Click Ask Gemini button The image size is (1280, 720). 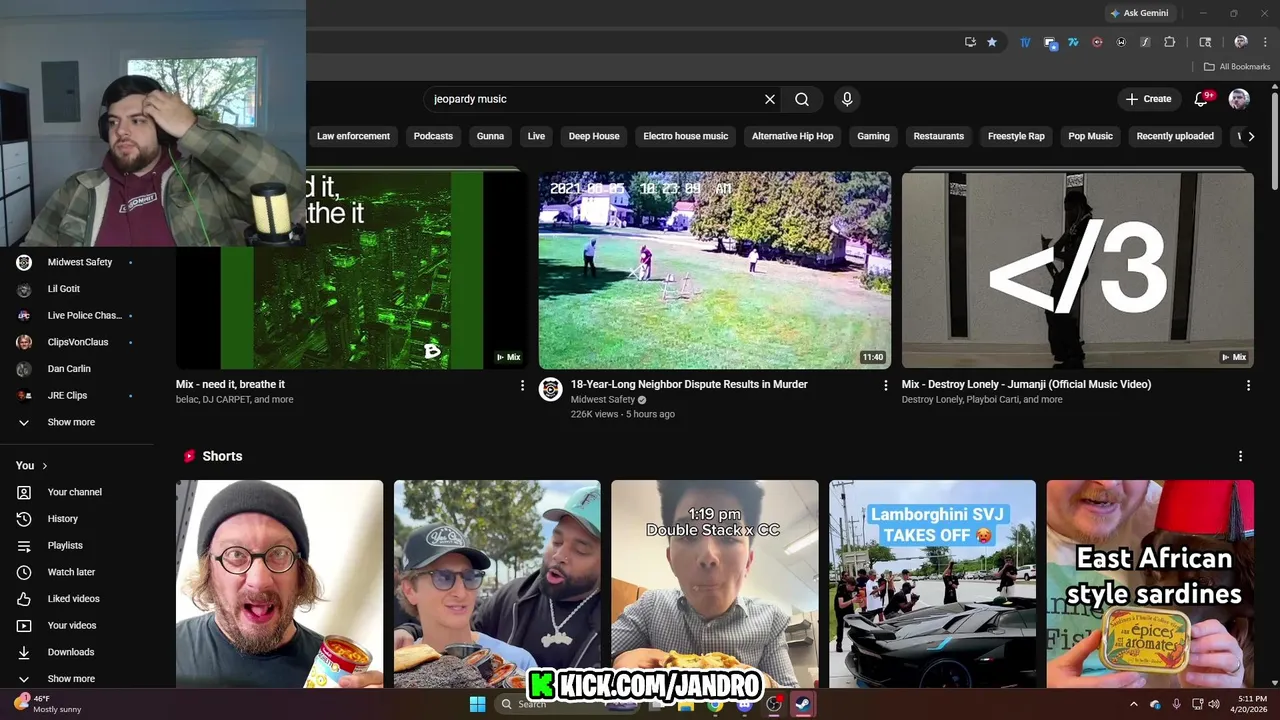[1139, 13]
